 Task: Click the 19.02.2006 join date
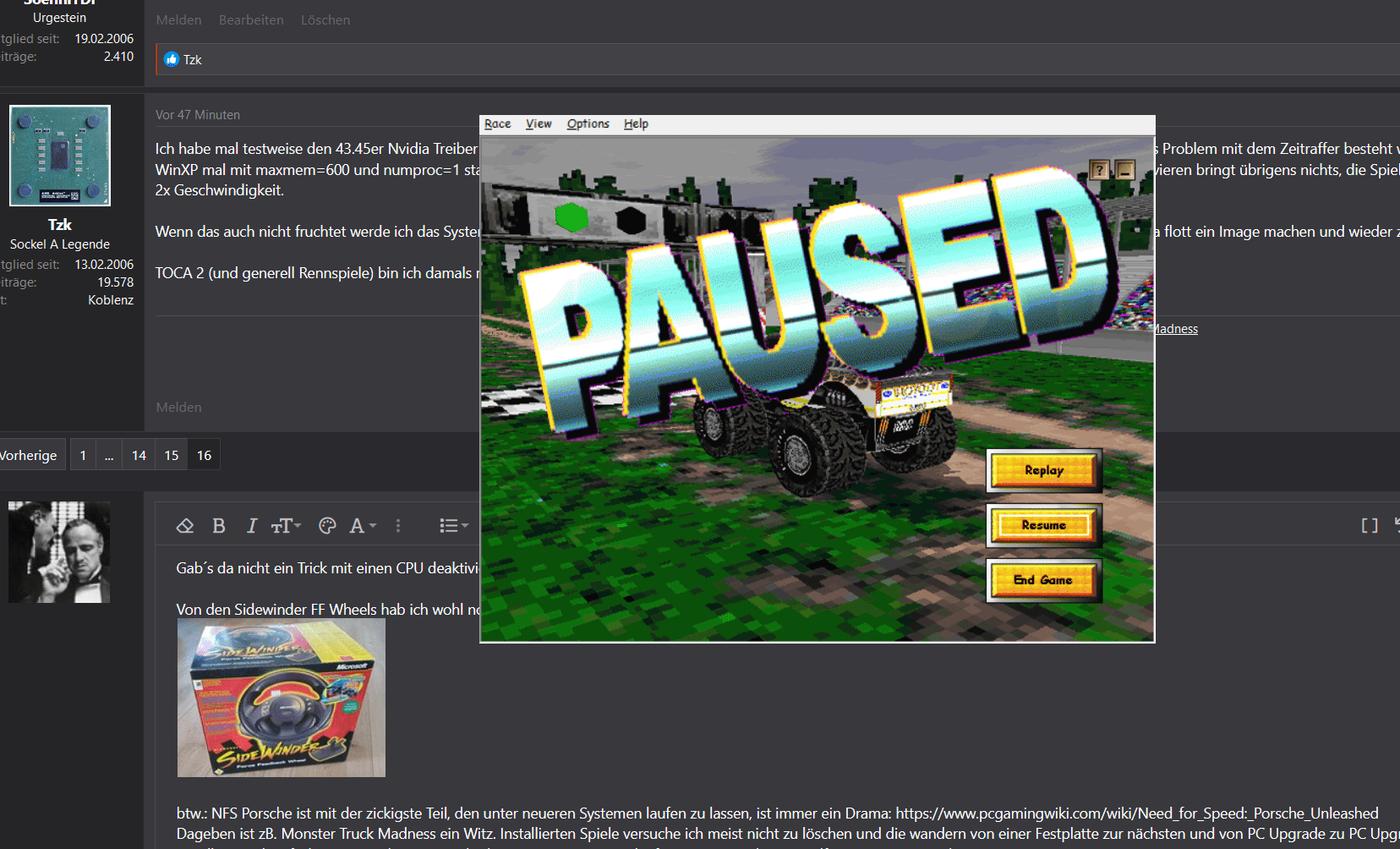coord(104,39)
